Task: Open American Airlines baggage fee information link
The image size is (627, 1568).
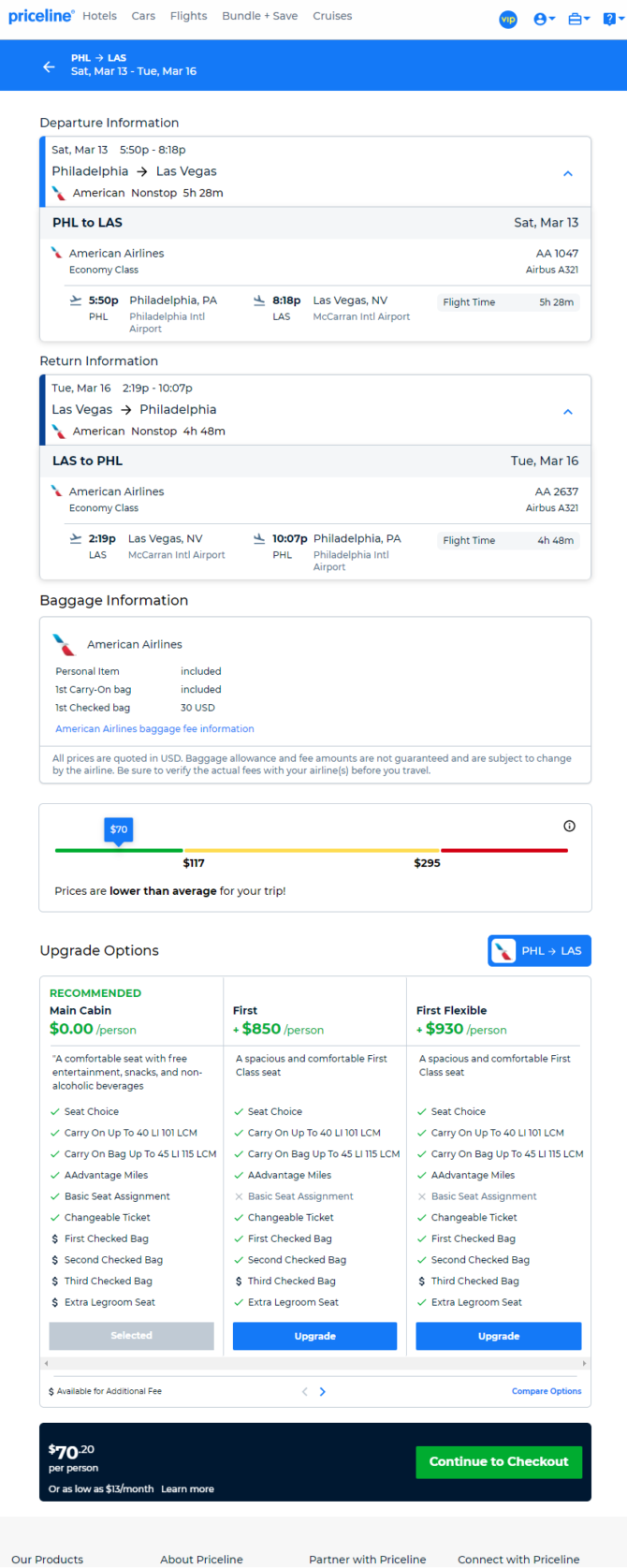Action: click(154, 728)
